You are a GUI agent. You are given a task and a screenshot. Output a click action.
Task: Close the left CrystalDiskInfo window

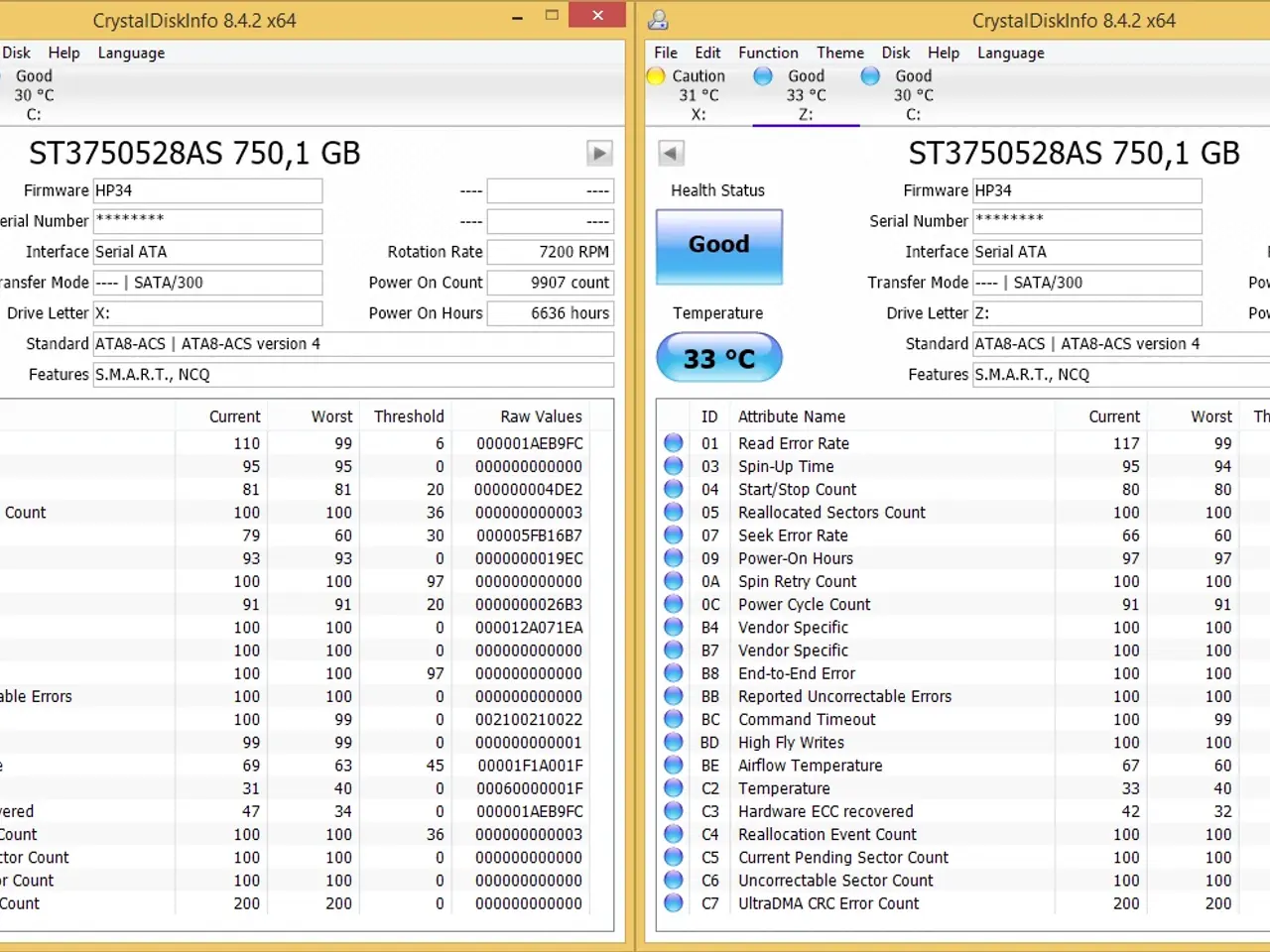pyautogui.click(x=597, y=15)
